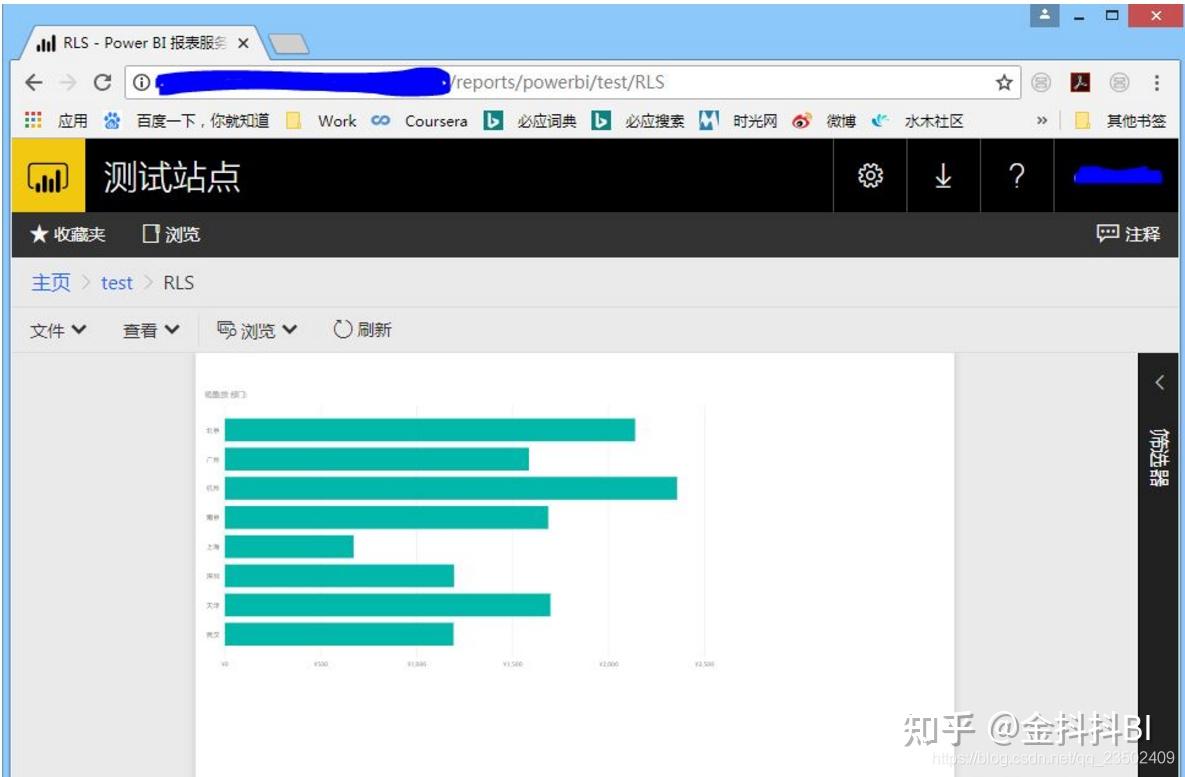Click the download icon in the header
This screenshot has height=777, width=1185.
943,175
